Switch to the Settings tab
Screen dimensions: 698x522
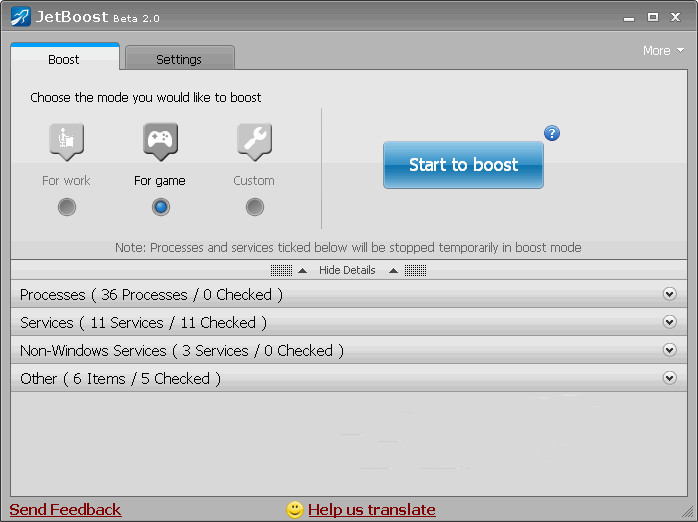179,58
